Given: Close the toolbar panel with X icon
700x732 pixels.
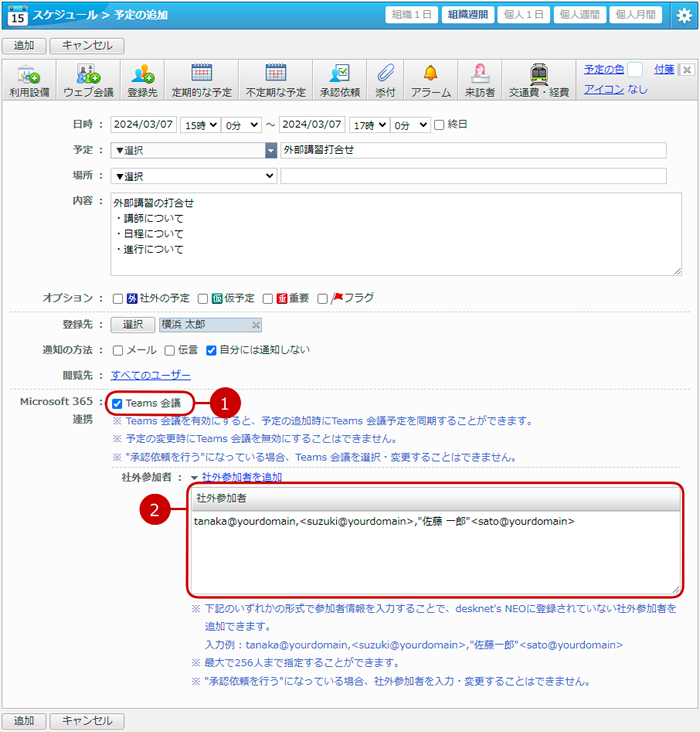Looking at the screenshot, I should (686, 70).
